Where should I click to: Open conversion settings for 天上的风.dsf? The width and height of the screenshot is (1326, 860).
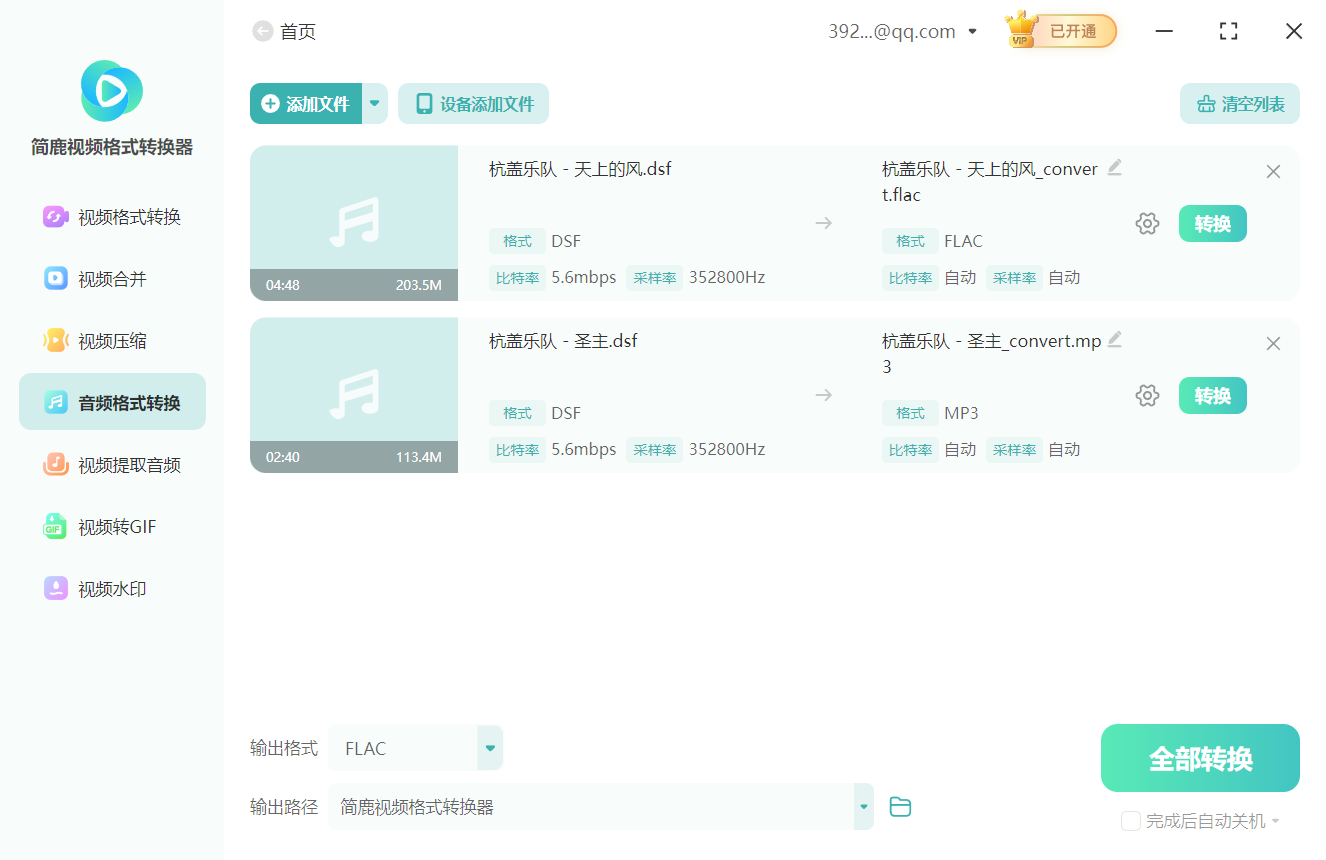(1147, 223)
